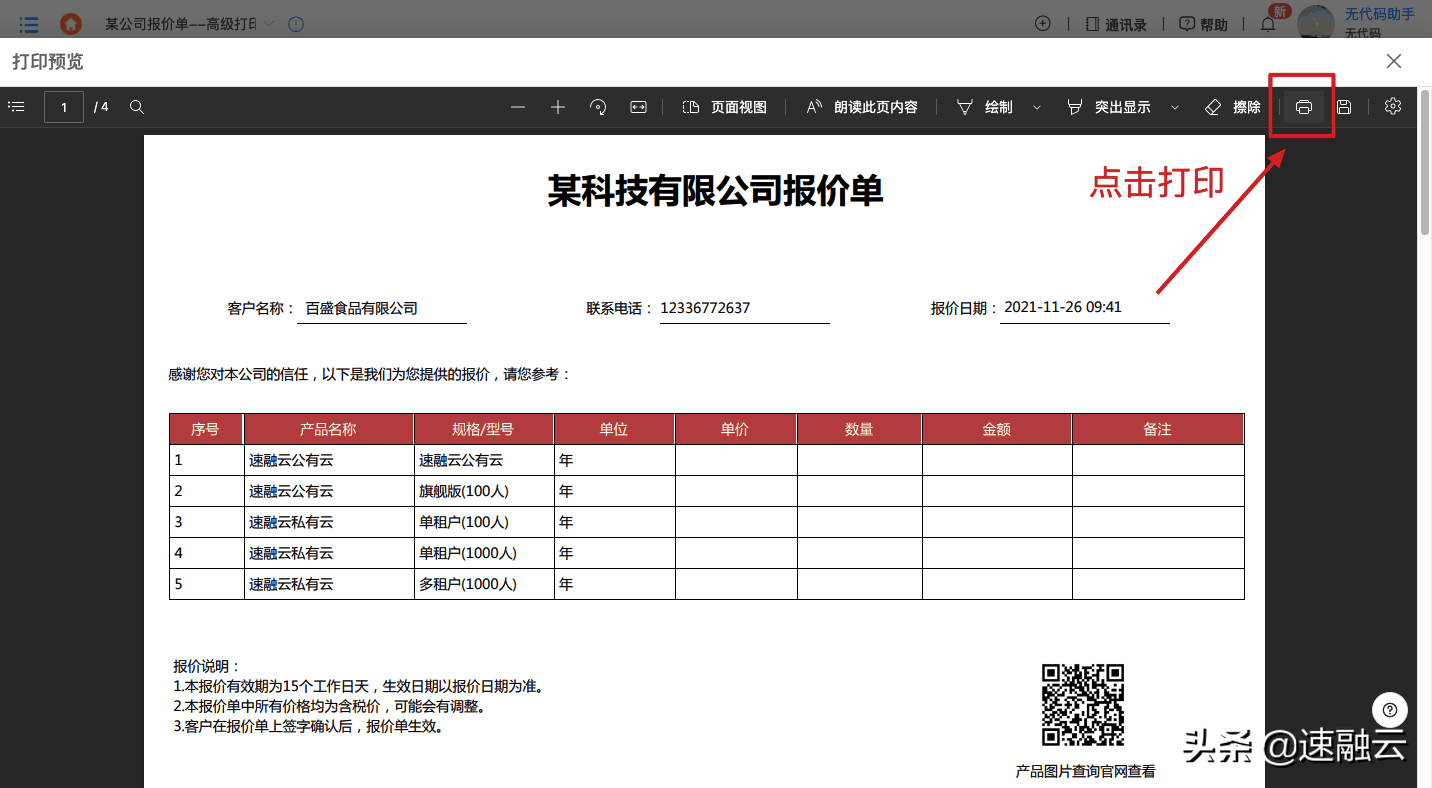Select the 突出显示 highlight tool
Viewport: 1432px width, 788px height.
coord(1109,107)
